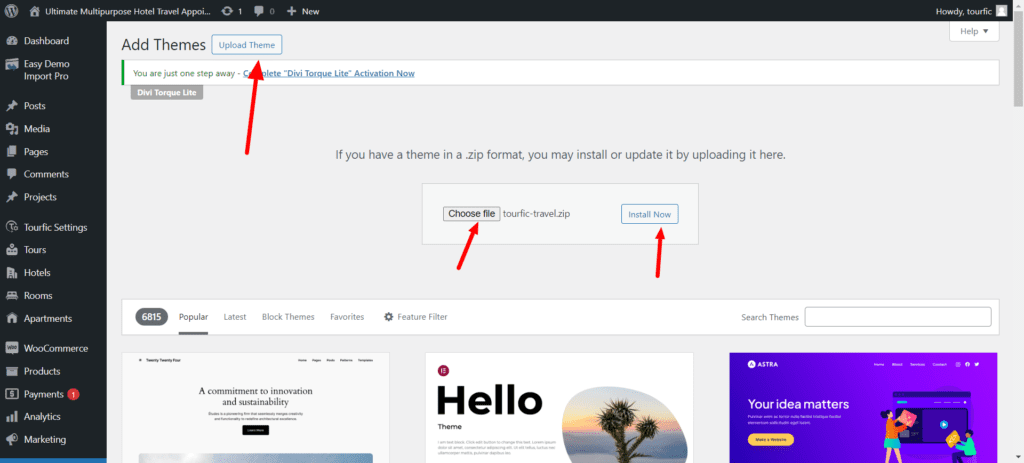Click the Pages icon in sidebar

tap(11, 152)
